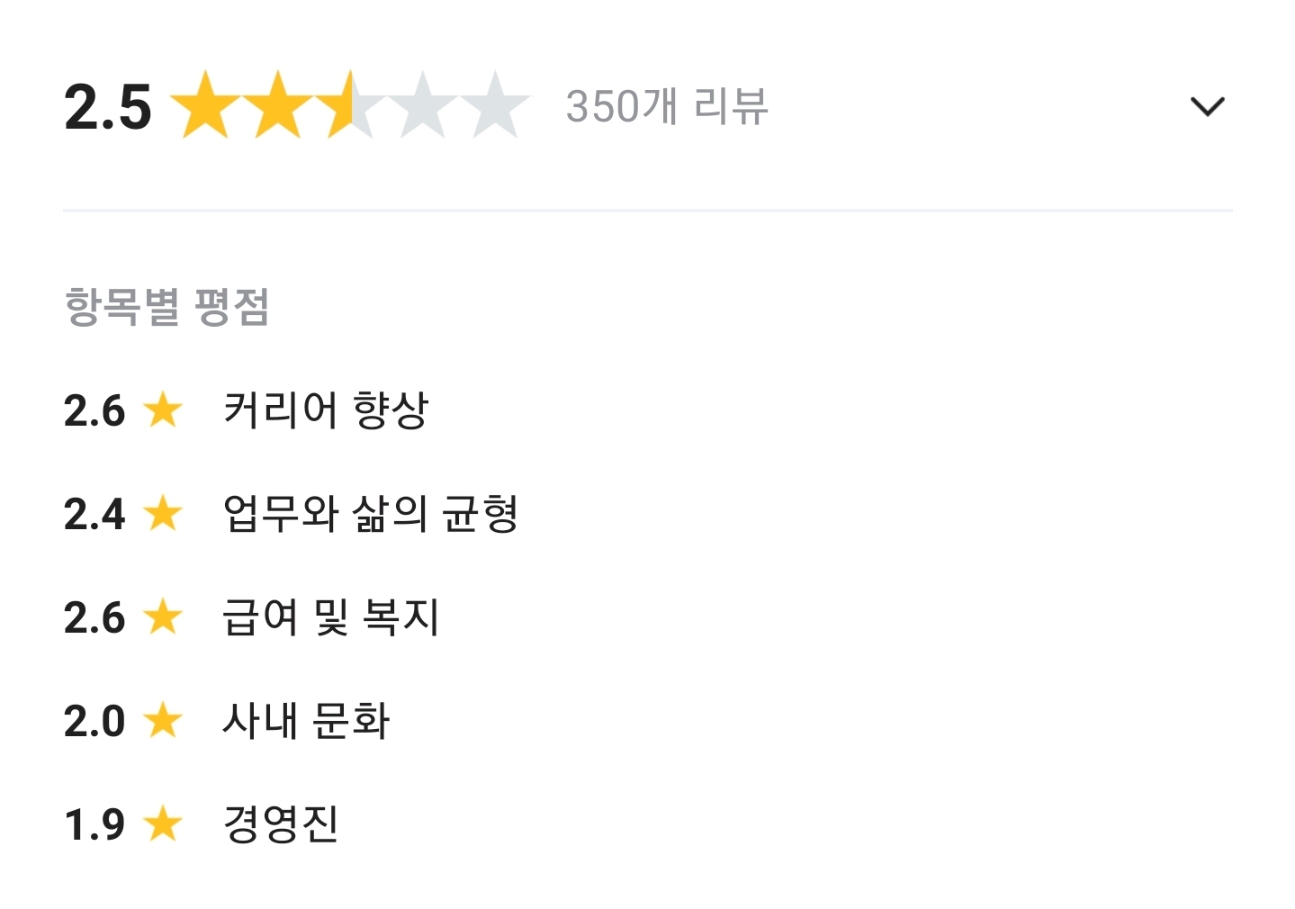Select the 급여 및 복지 category label
Screen dimensions: 1295x909
tap(330, 617)
